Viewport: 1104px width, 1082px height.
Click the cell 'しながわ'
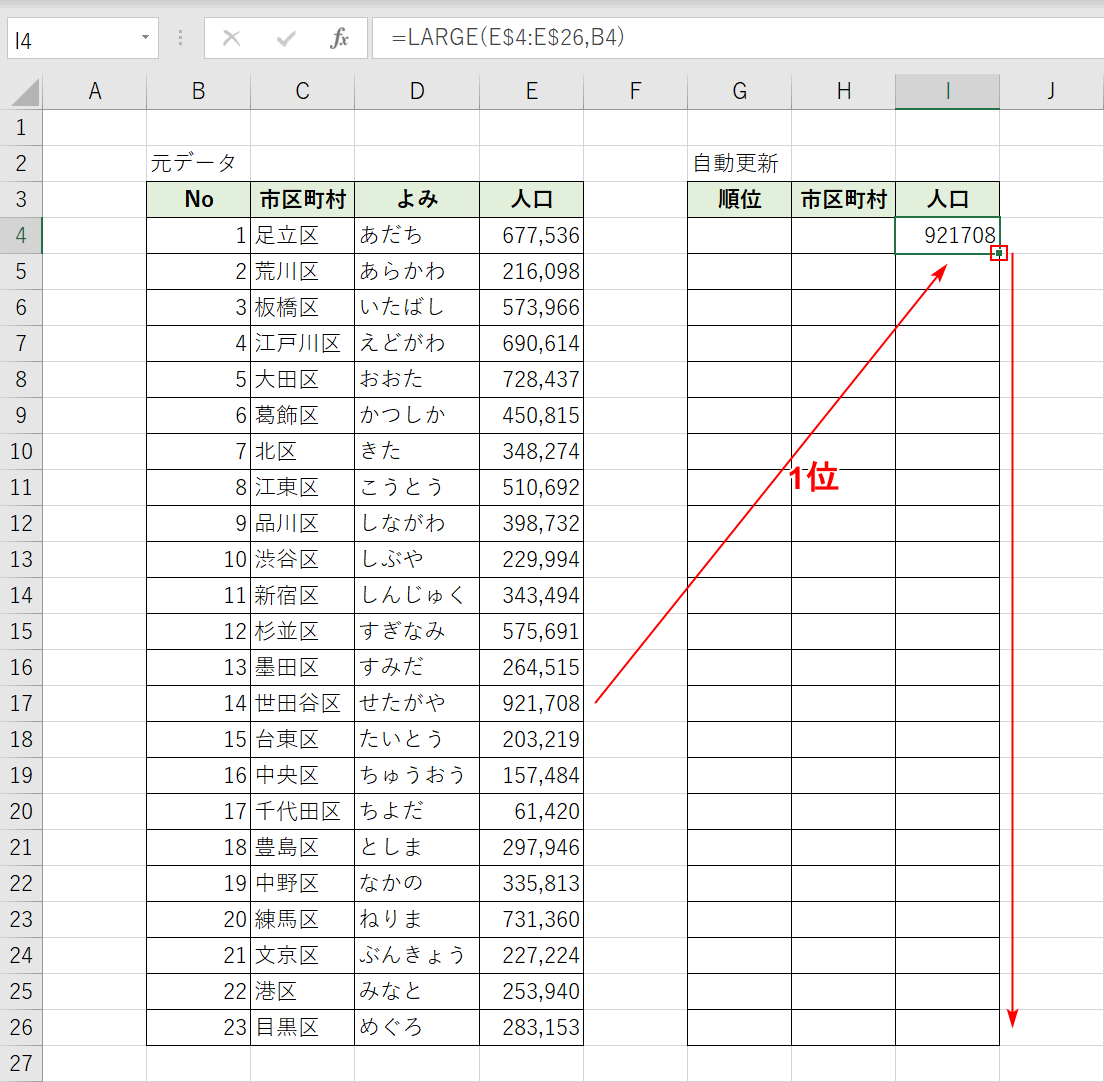click(417, 523)
